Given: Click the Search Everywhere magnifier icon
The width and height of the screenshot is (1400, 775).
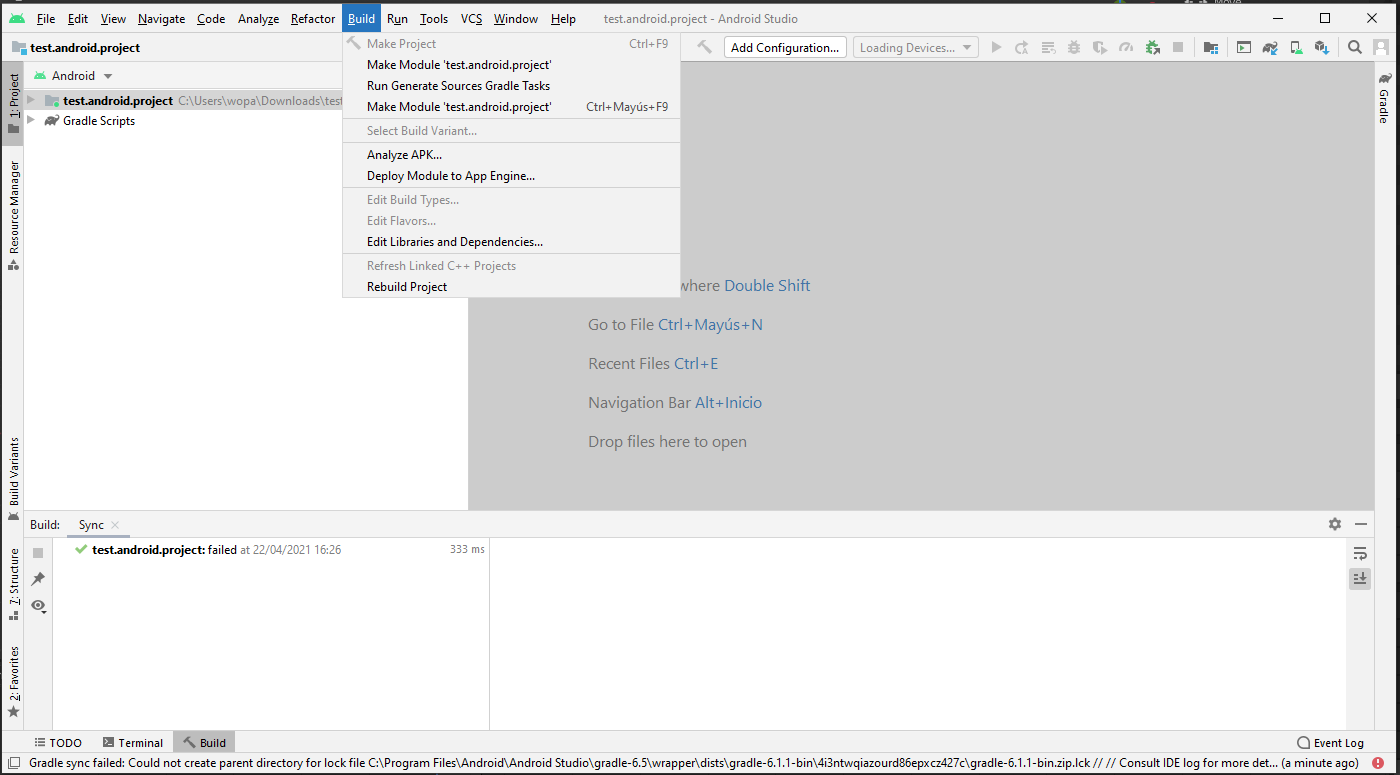Looking at the screenshot, I should click(1355, 47).
